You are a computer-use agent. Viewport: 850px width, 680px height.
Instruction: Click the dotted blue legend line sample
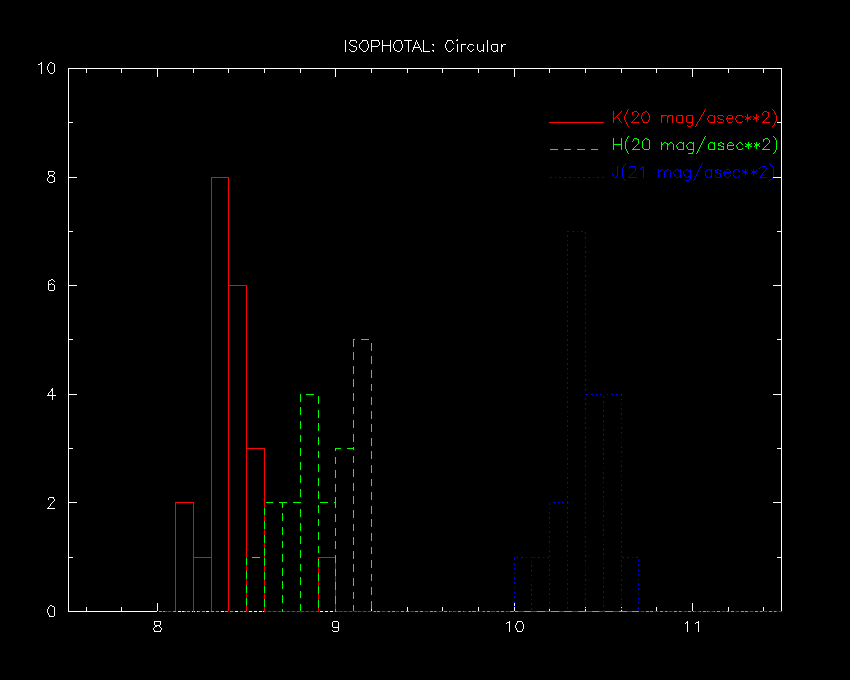[x=576, y=177]
